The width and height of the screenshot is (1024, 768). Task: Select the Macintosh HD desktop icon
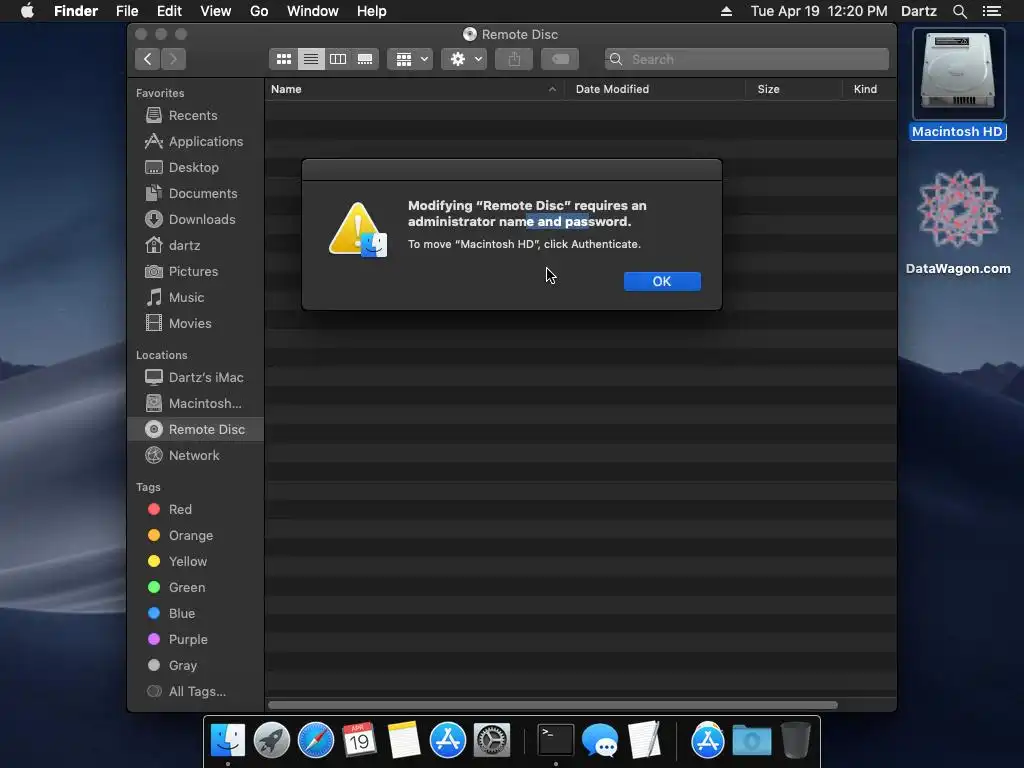pos(958,85)
